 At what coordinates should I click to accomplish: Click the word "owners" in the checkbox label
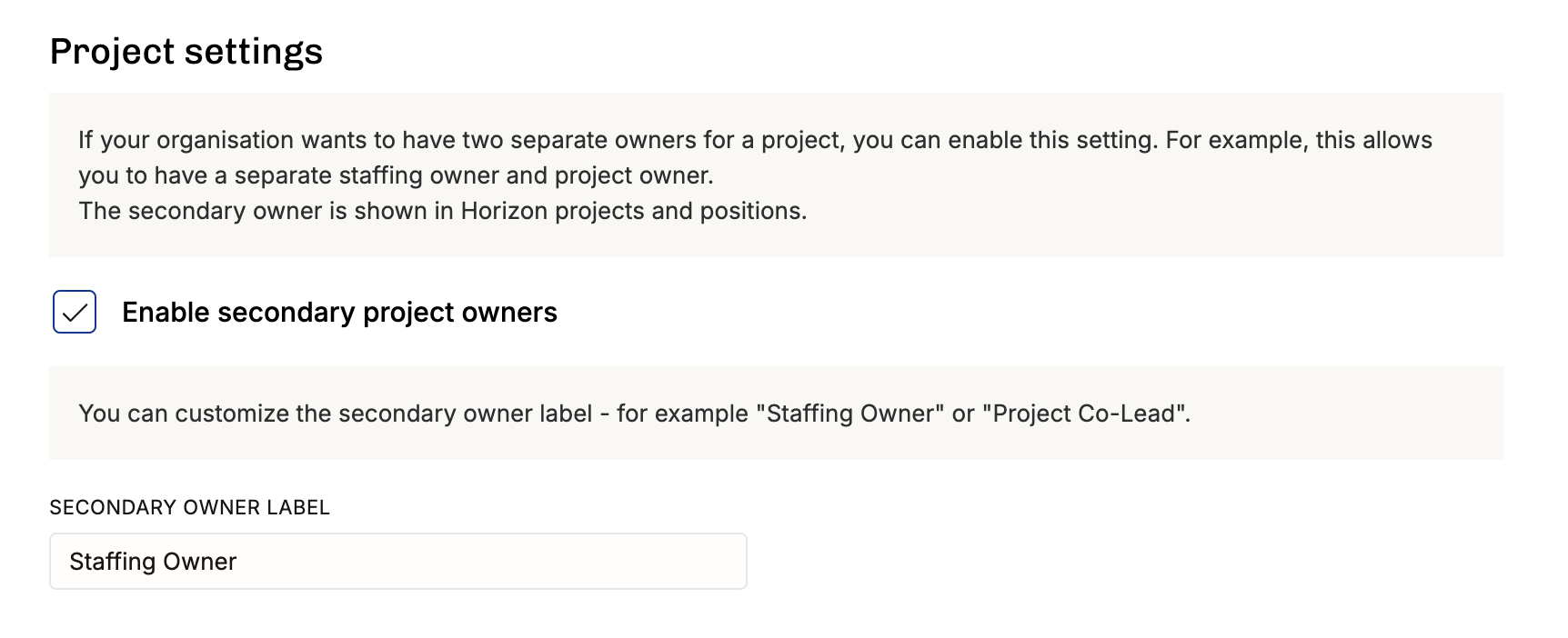coord(509,312)
